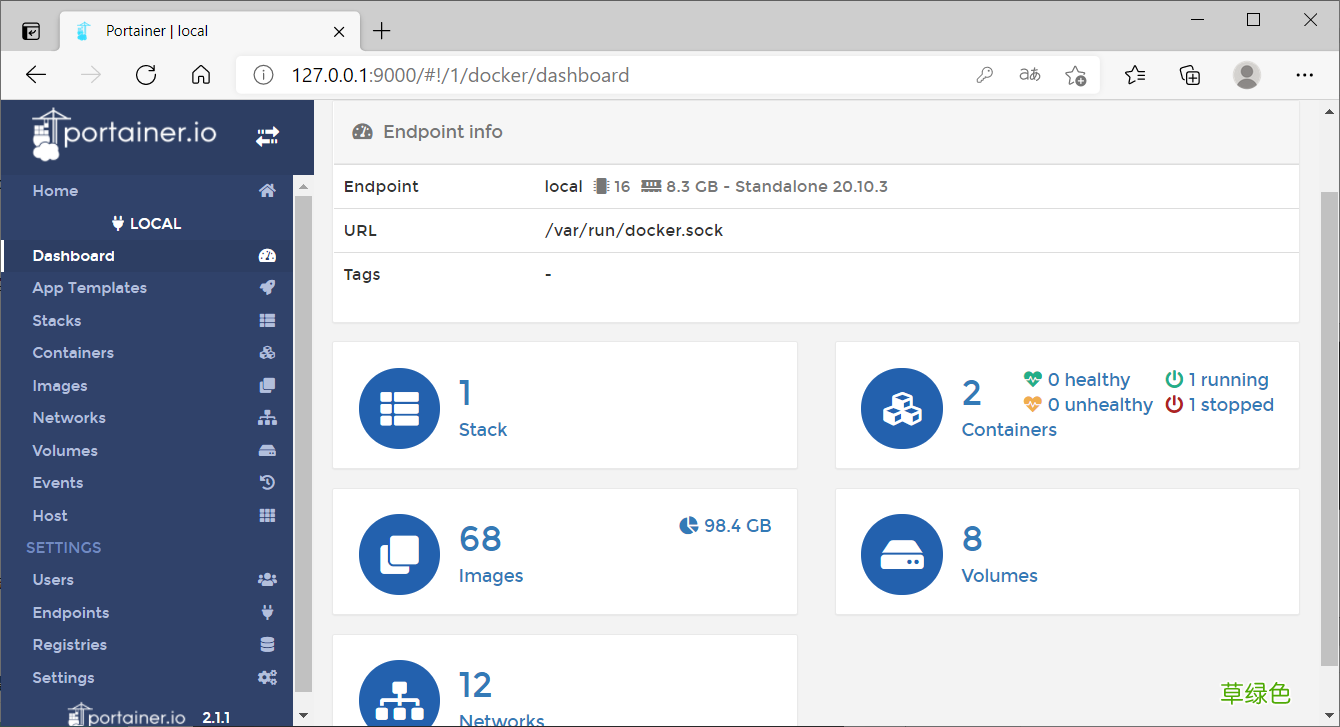The image size is (1340, 727).
Task: Open Host using the grid icon
Action: click(x=266, y=515)
